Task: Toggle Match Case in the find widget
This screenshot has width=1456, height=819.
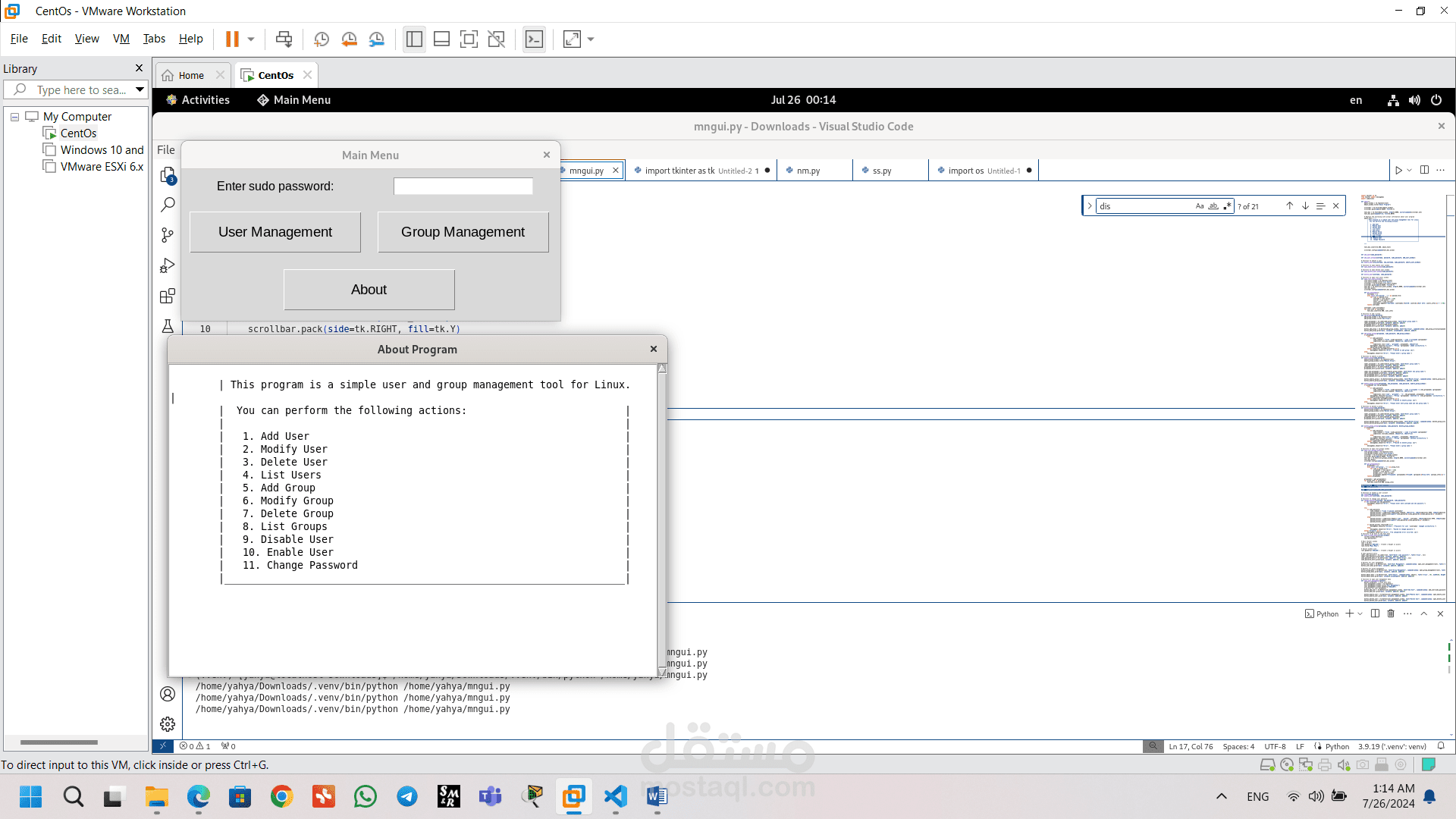Action: (1199, 206)
